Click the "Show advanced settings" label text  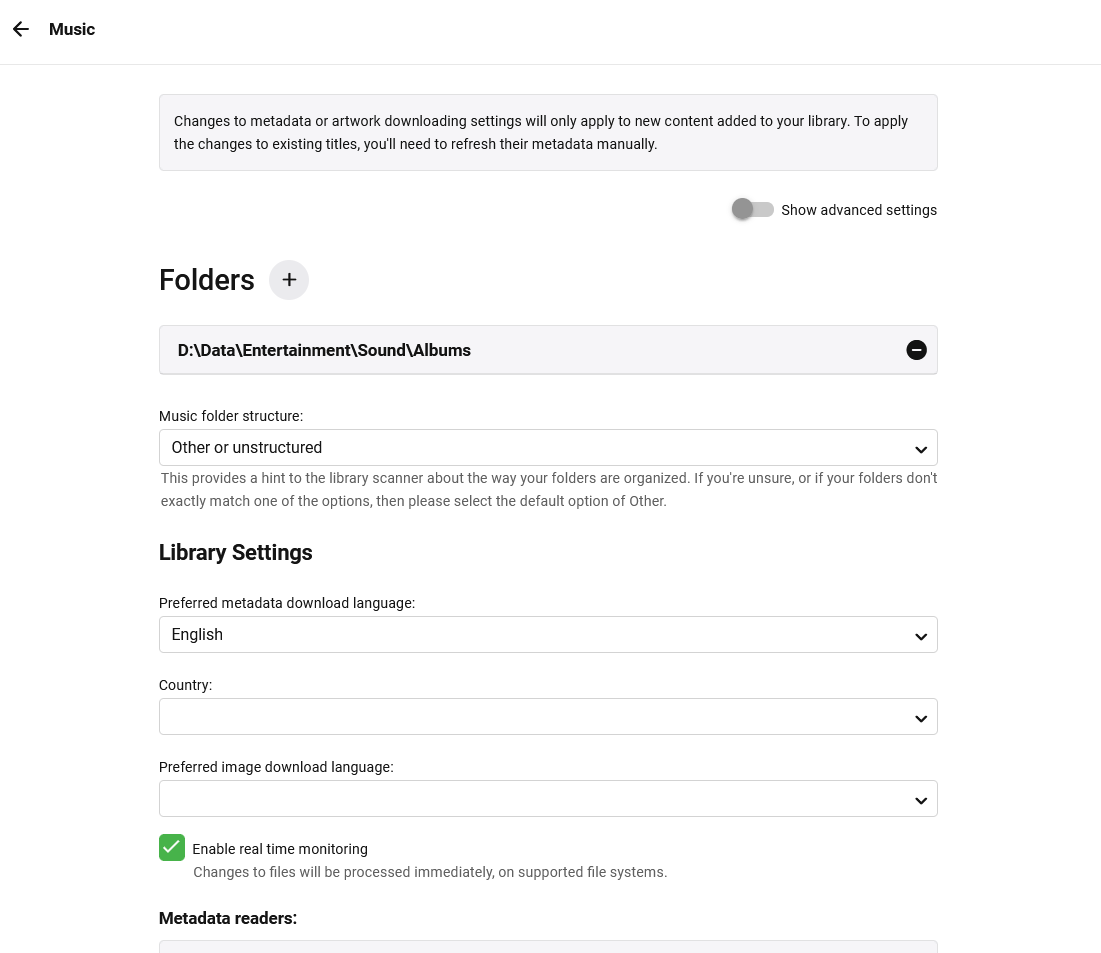coord(858,210)
